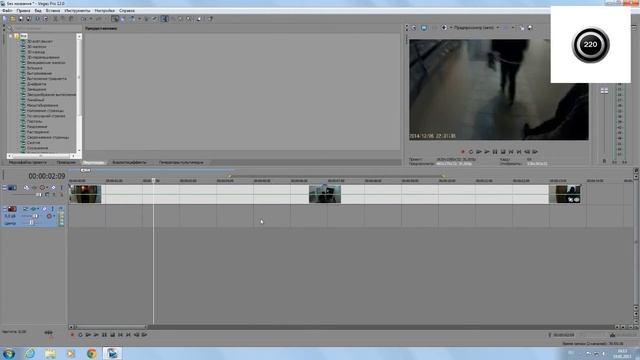
Task: Open the Overlays dropdown arrow in the preview toolbar
Action: (513, 28)
